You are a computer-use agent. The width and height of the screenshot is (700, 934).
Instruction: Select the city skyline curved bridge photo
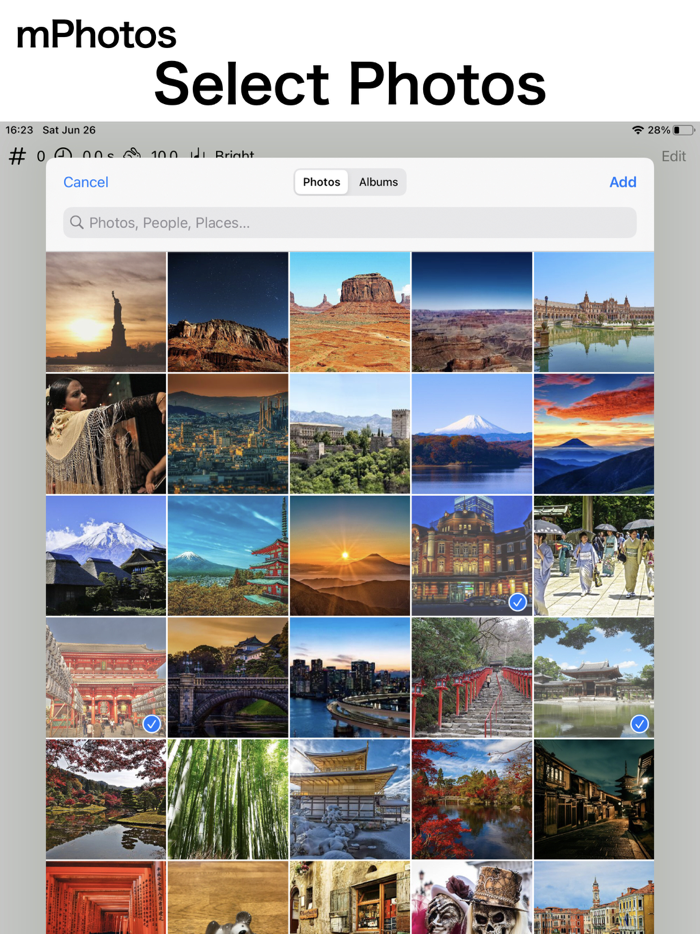click(350, 678)
